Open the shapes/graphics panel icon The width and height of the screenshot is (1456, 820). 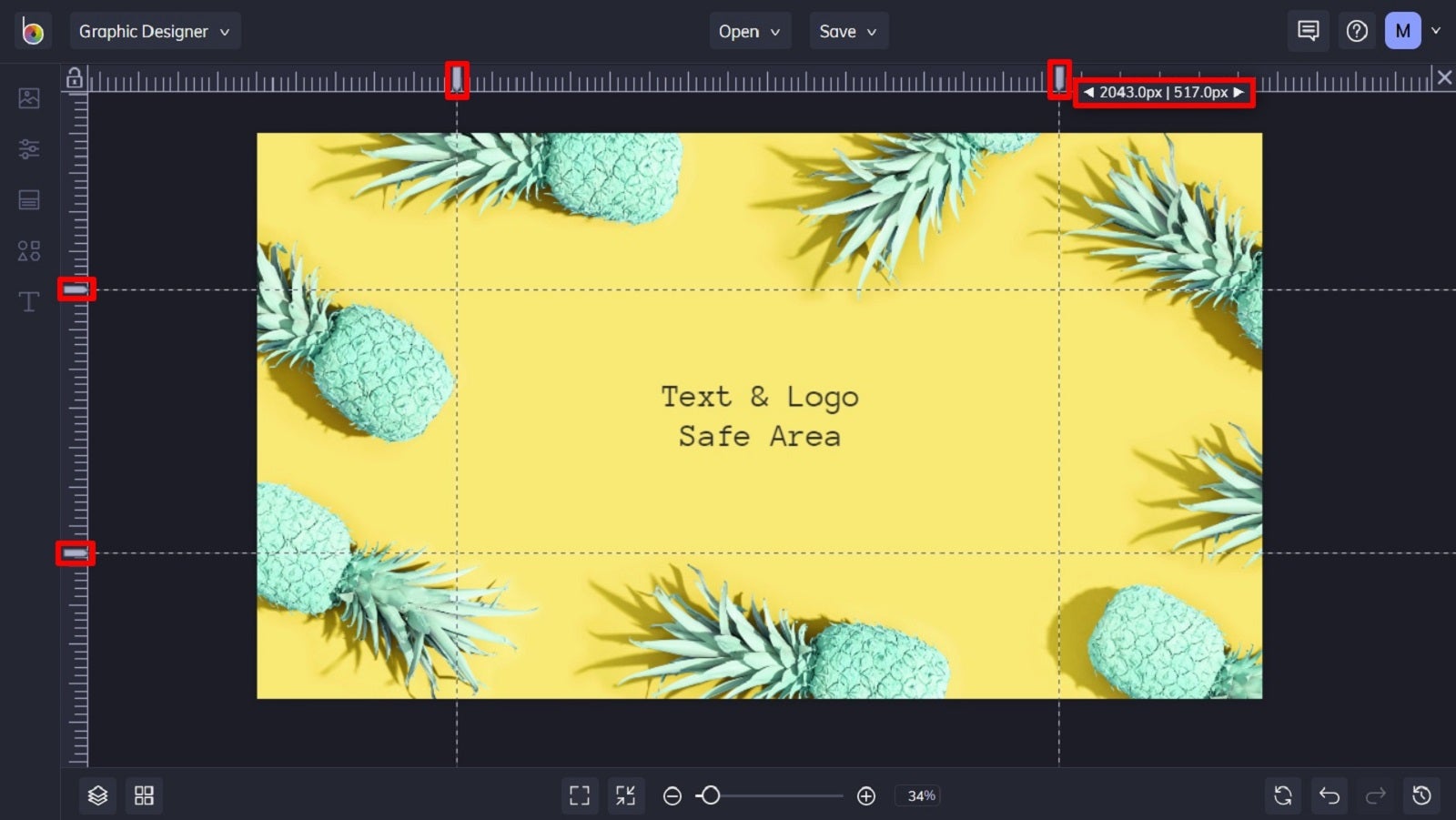(29, 250)
